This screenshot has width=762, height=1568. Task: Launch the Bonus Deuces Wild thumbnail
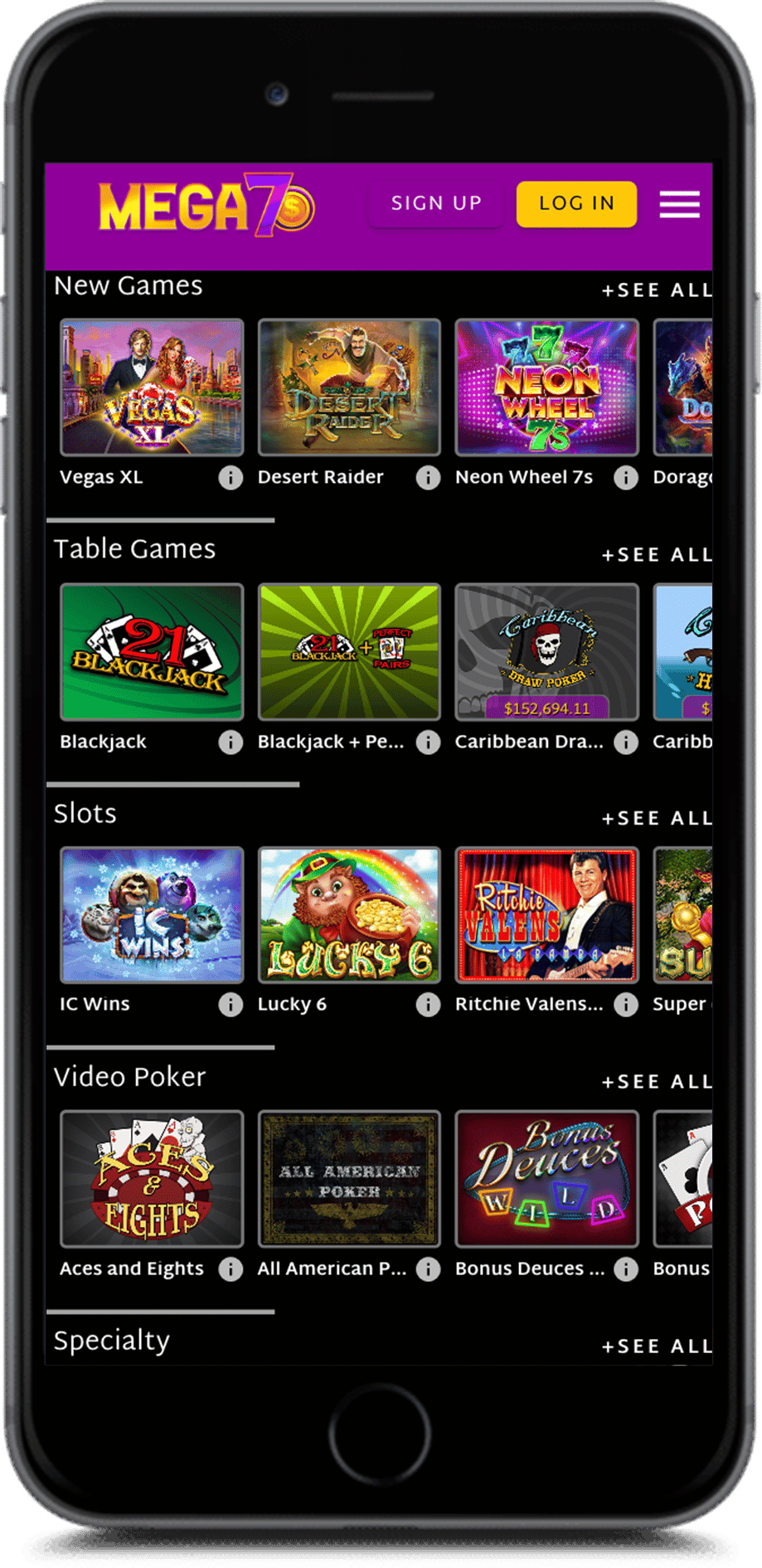tap(546, 1179)
